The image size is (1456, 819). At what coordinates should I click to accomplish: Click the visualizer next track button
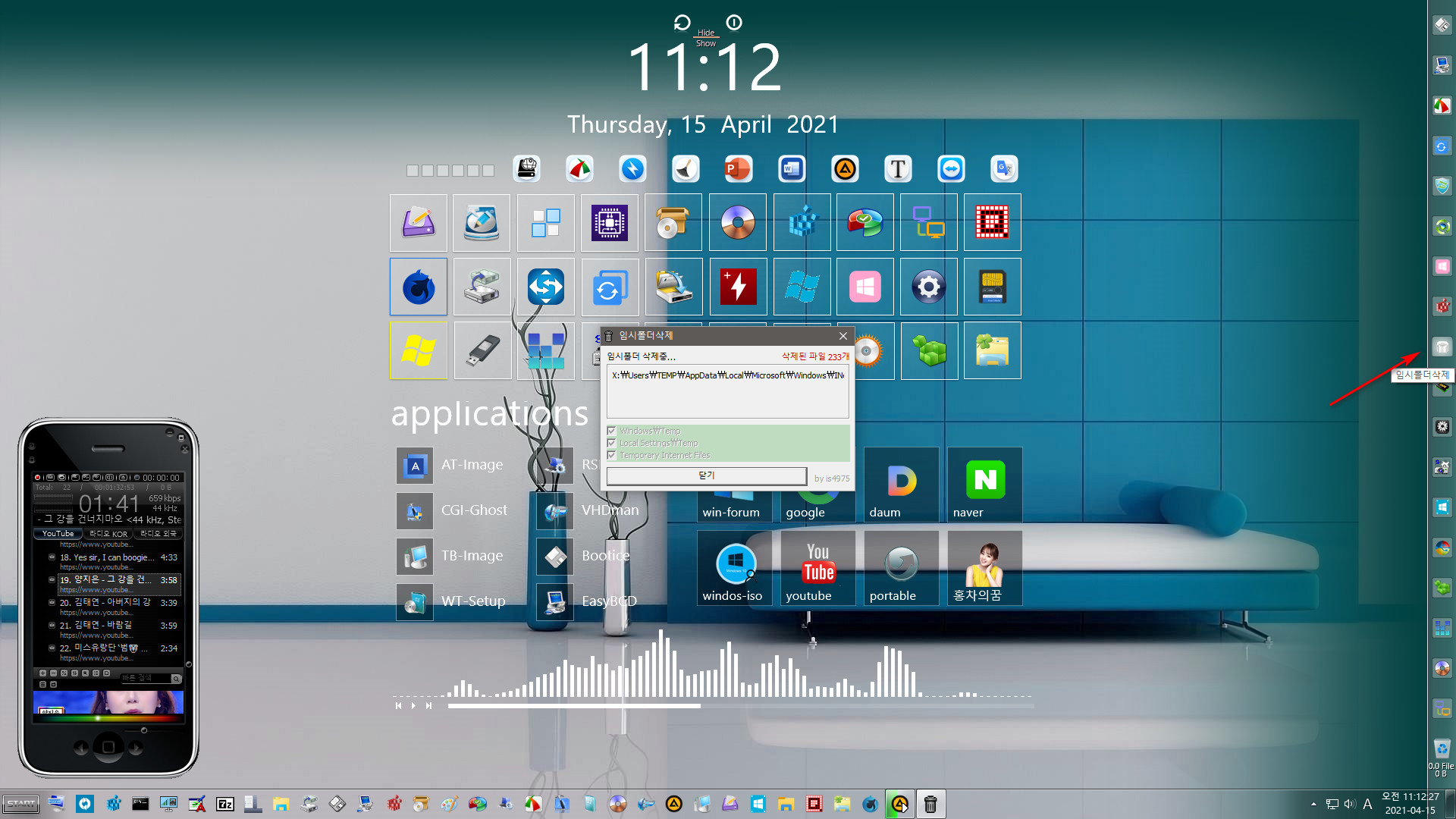coord(428,705)
